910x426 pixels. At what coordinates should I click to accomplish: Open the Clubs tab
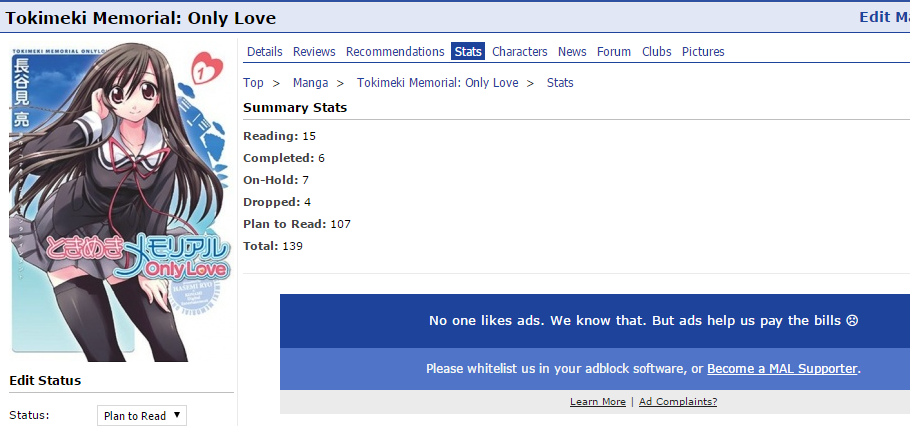(656, 52)
